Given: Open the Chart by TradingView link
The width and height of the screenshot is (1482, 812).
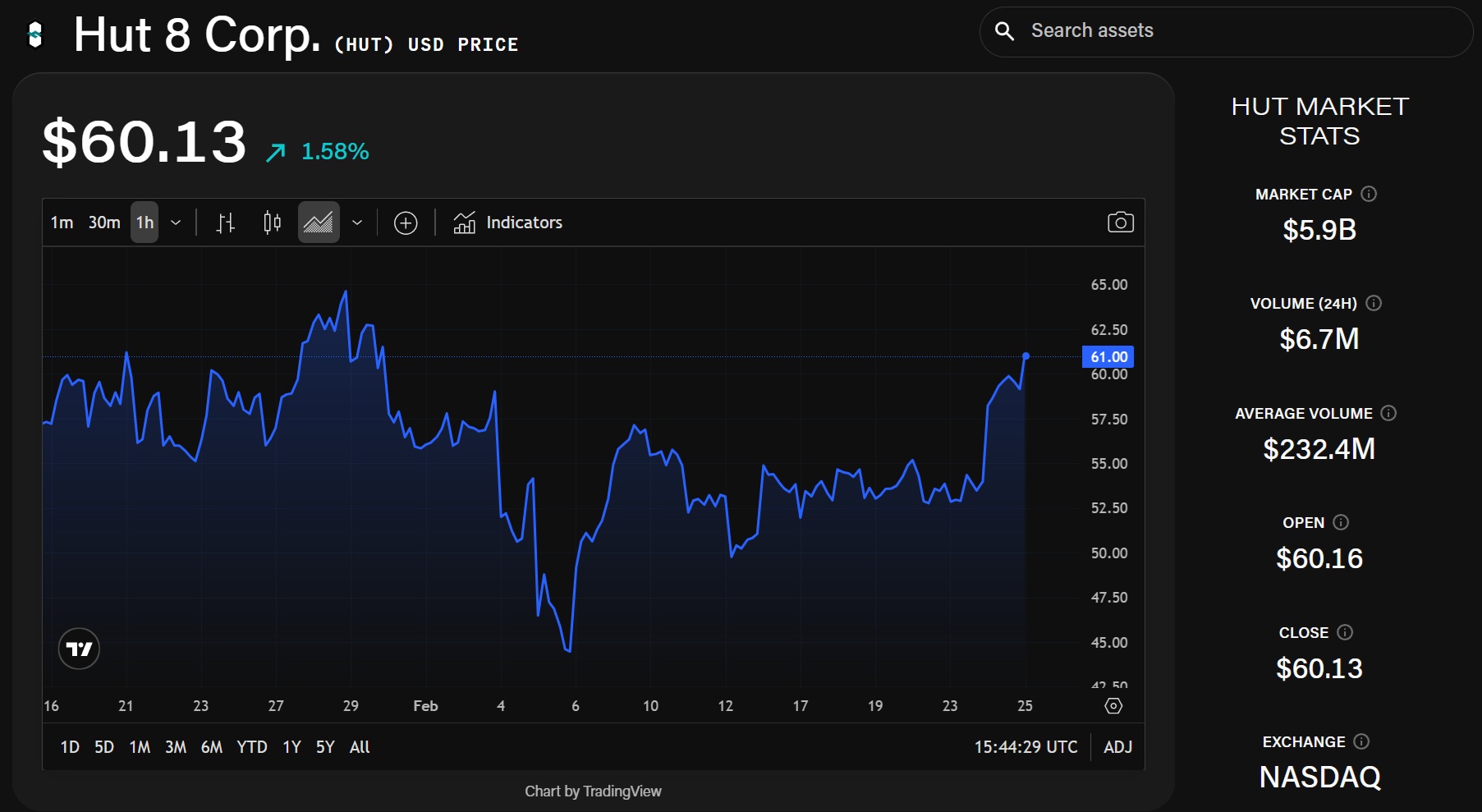Looking at the screenshot, I should pyautogui.click(x=593, y=791).
